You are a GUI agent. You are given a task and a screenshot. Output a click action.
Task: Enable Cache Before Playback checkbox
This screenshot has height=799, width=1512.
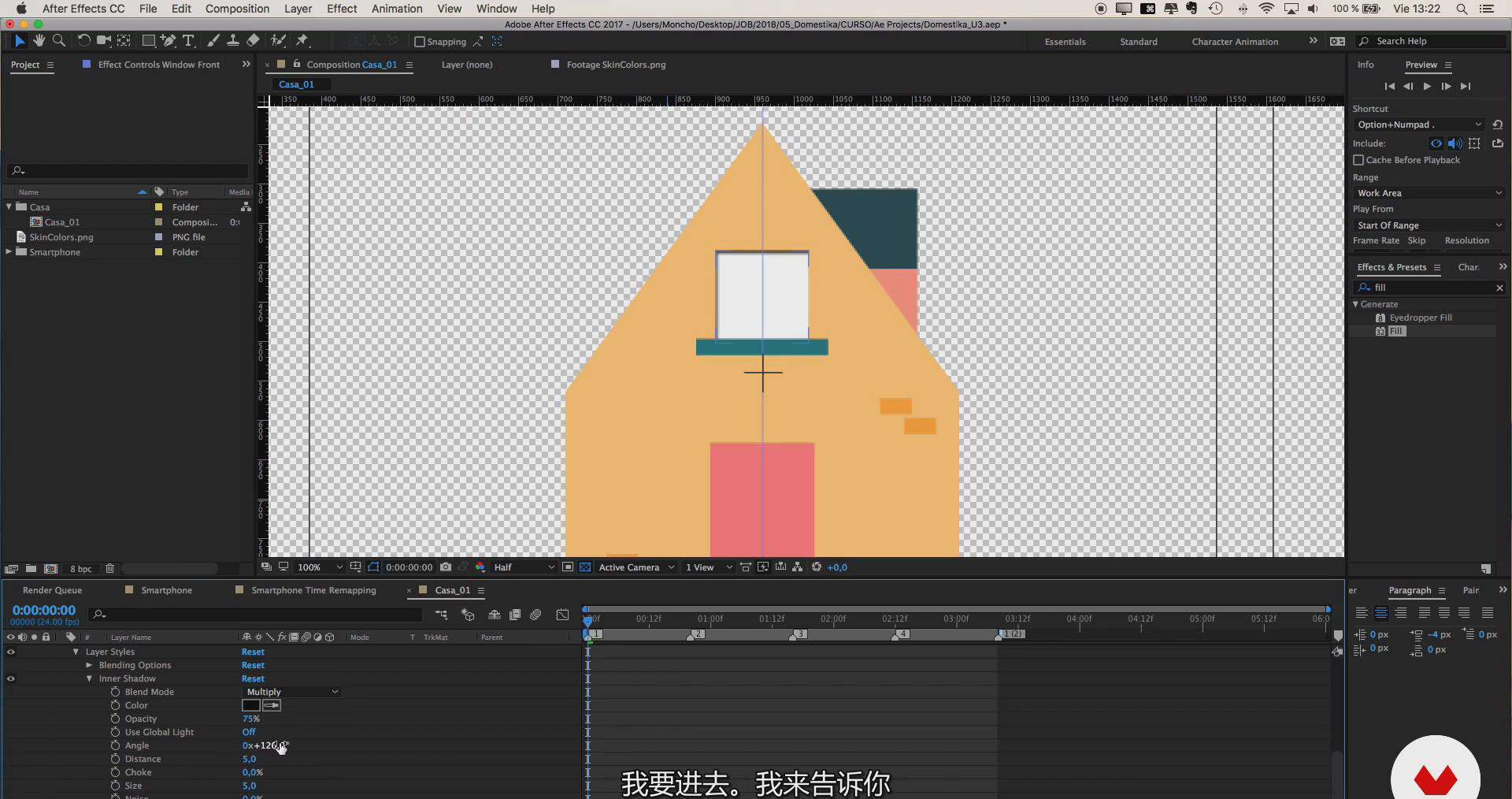1358,160
